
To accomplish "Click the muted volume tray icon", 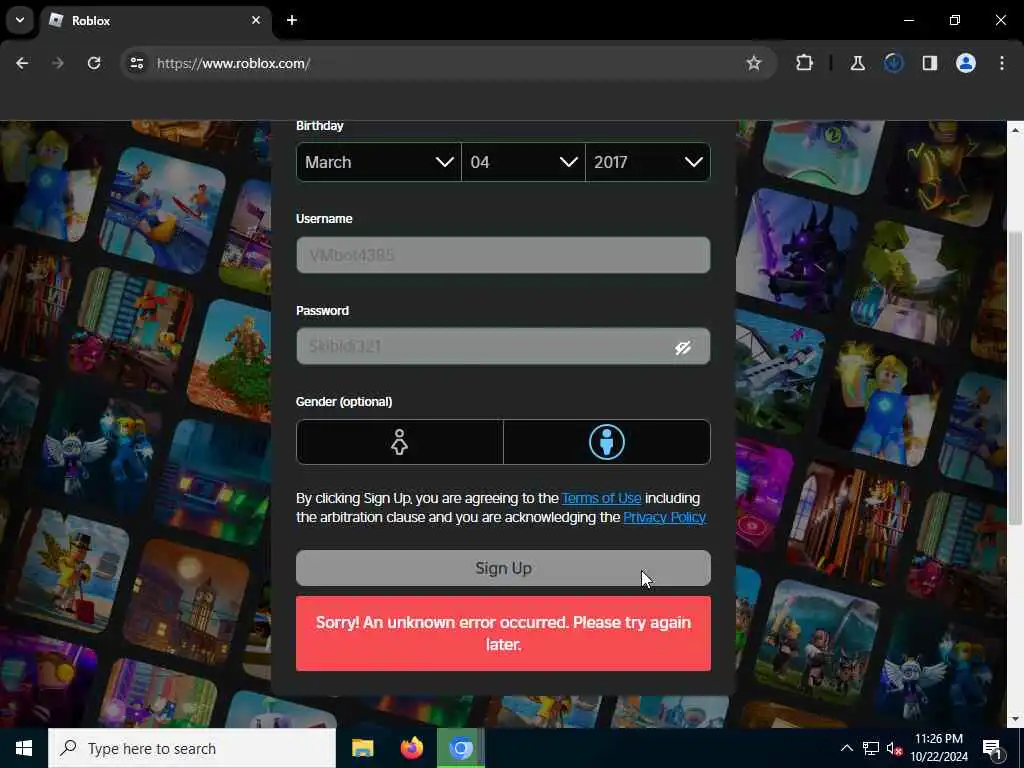I will point(894,749).
